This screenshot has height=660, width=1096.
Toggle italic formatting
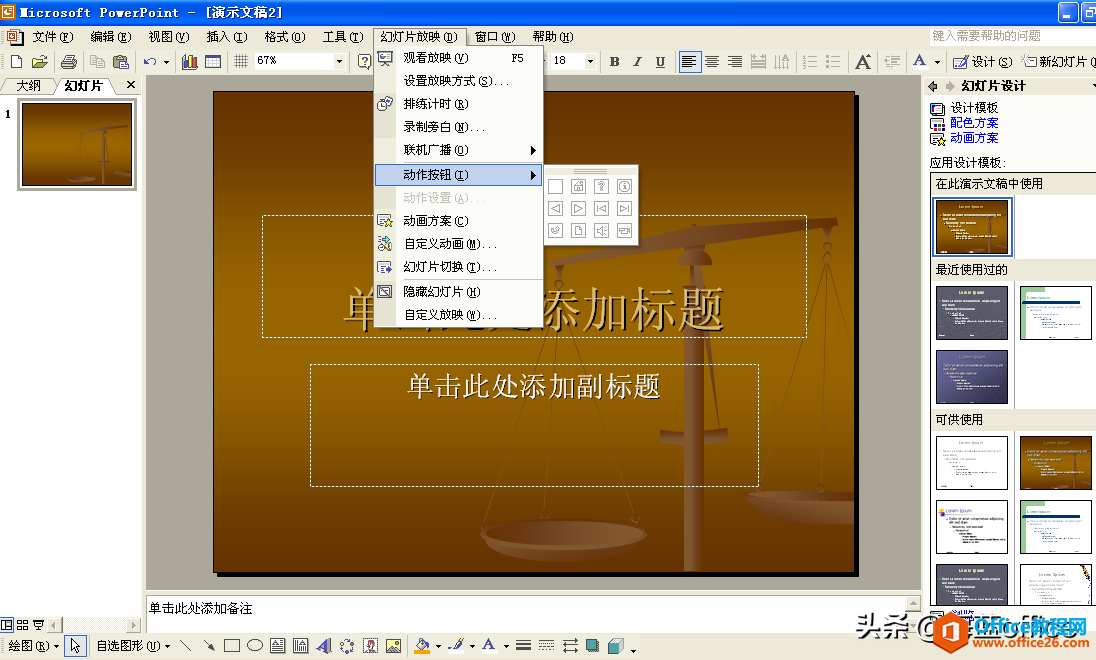point(637,61)
